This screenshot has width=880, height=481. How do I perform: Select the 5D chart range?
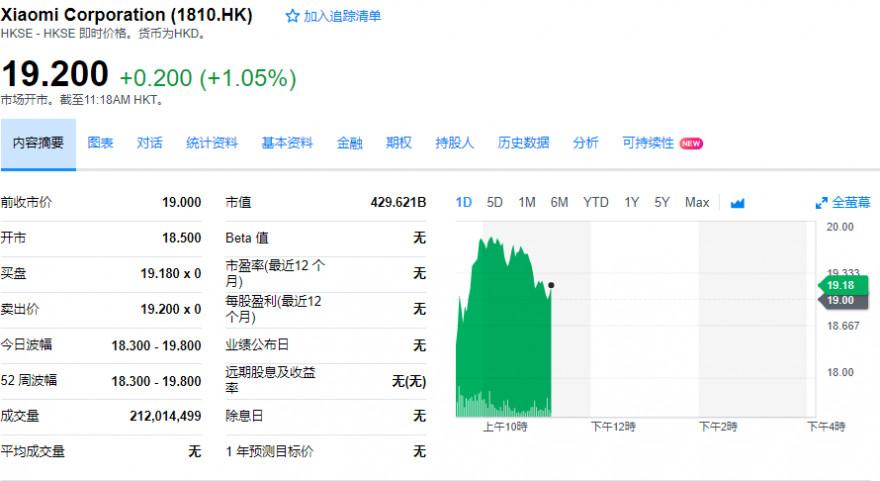tap(494, 202)
